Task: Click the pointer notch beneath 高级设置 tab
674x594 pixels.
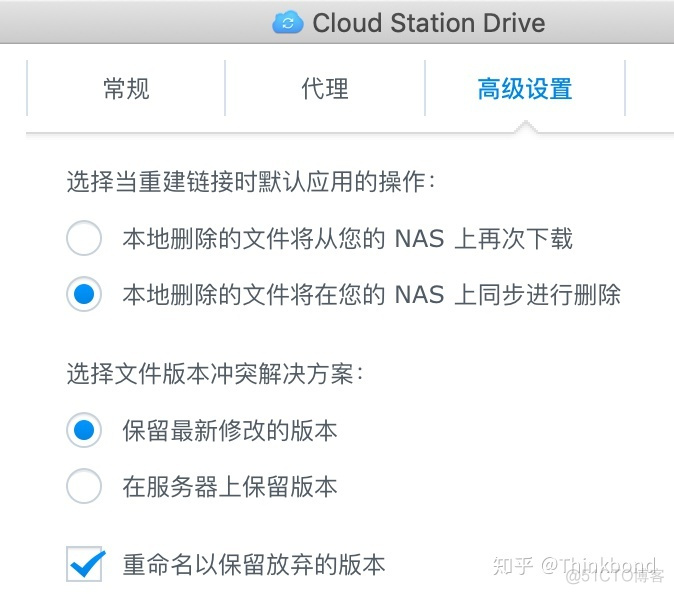Action: click(x=525, y=127)
